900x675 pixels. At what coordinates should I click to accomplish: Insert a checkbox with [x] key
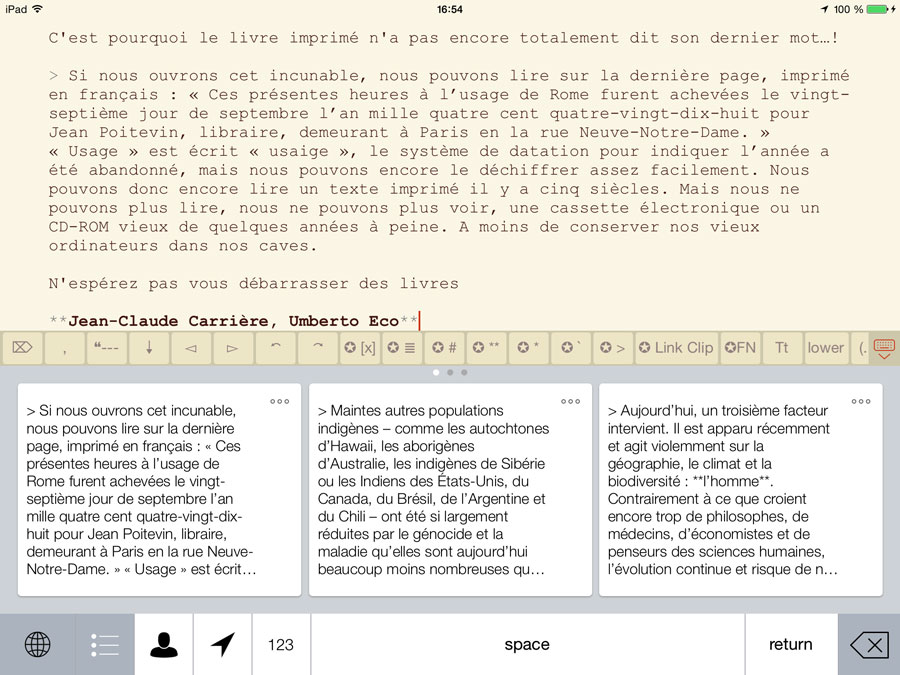click(359, 348)
